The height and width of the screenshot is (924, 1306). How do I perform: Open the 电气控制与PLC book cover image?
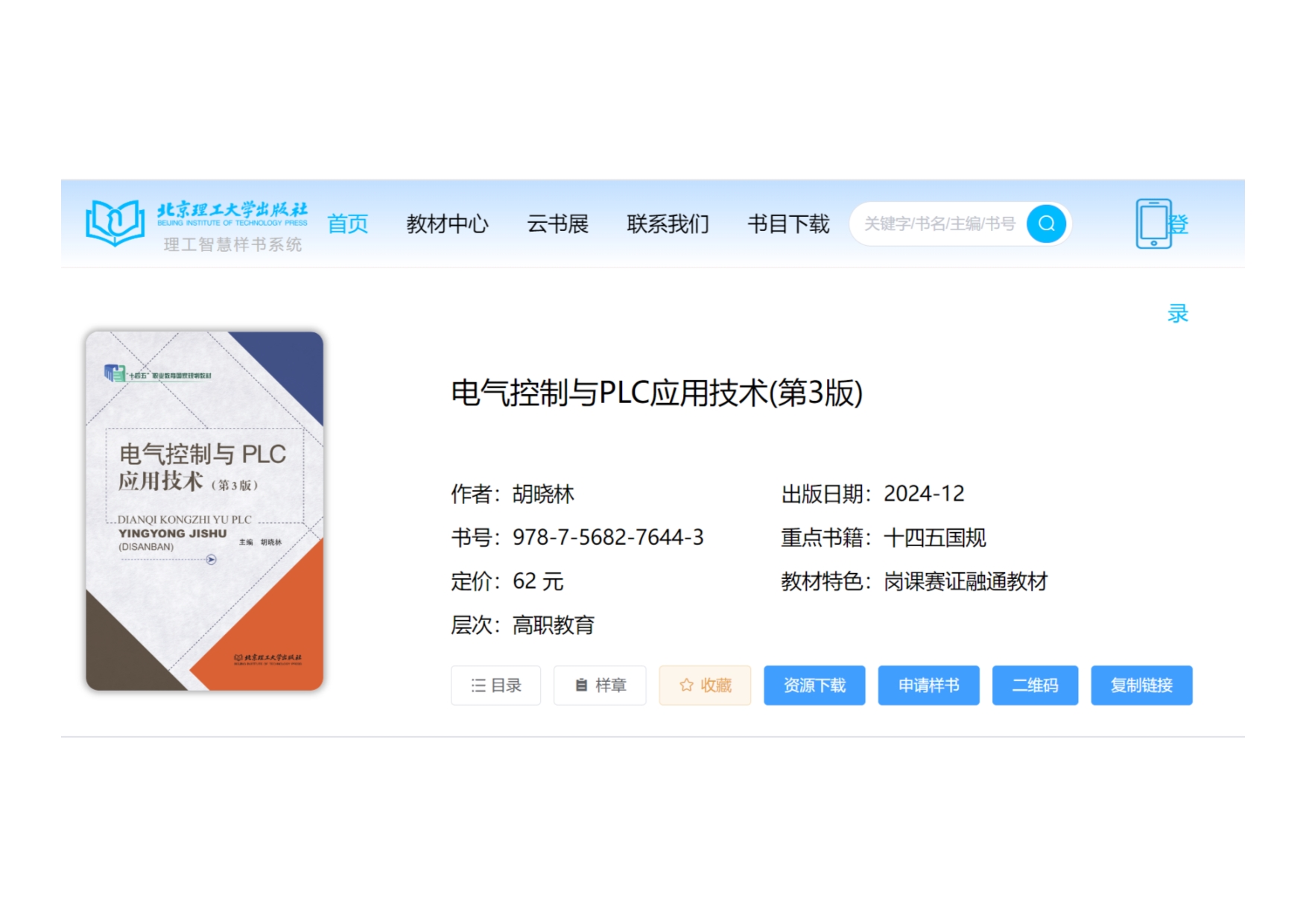(x=205, y=511)
